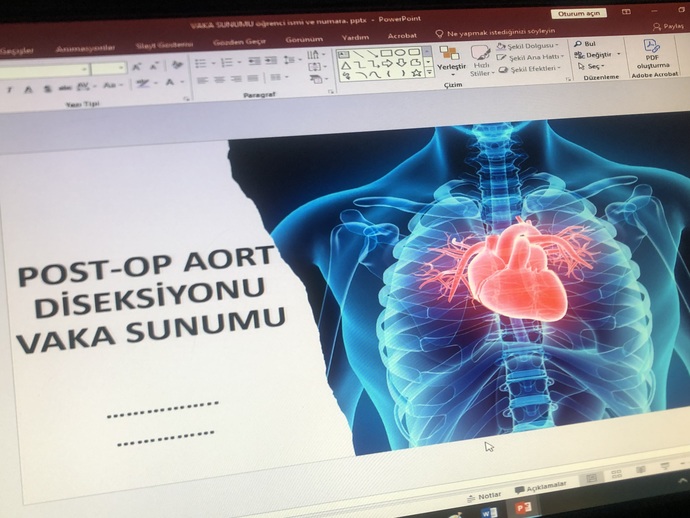This screenshot has height=518, width=690.
Task: Open the Yazı Tipi dialog launcher
Action: pyautogui.click(x=187, y=99)
